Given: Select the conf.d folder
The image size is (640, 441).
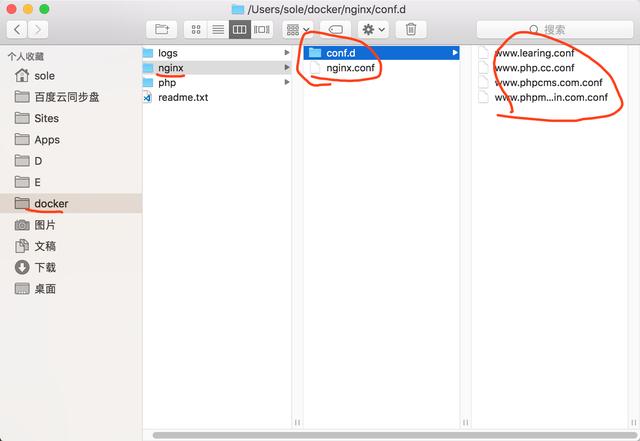Looking at the screenshot, I should click(381, 53).
